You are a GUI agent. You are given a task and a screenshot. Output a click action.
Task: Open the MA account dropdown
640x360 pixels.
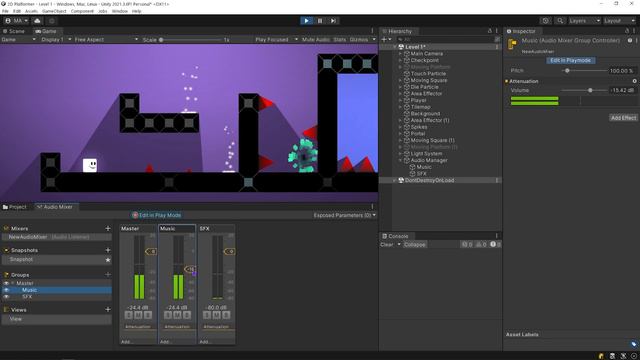click(x=17, y=21)
